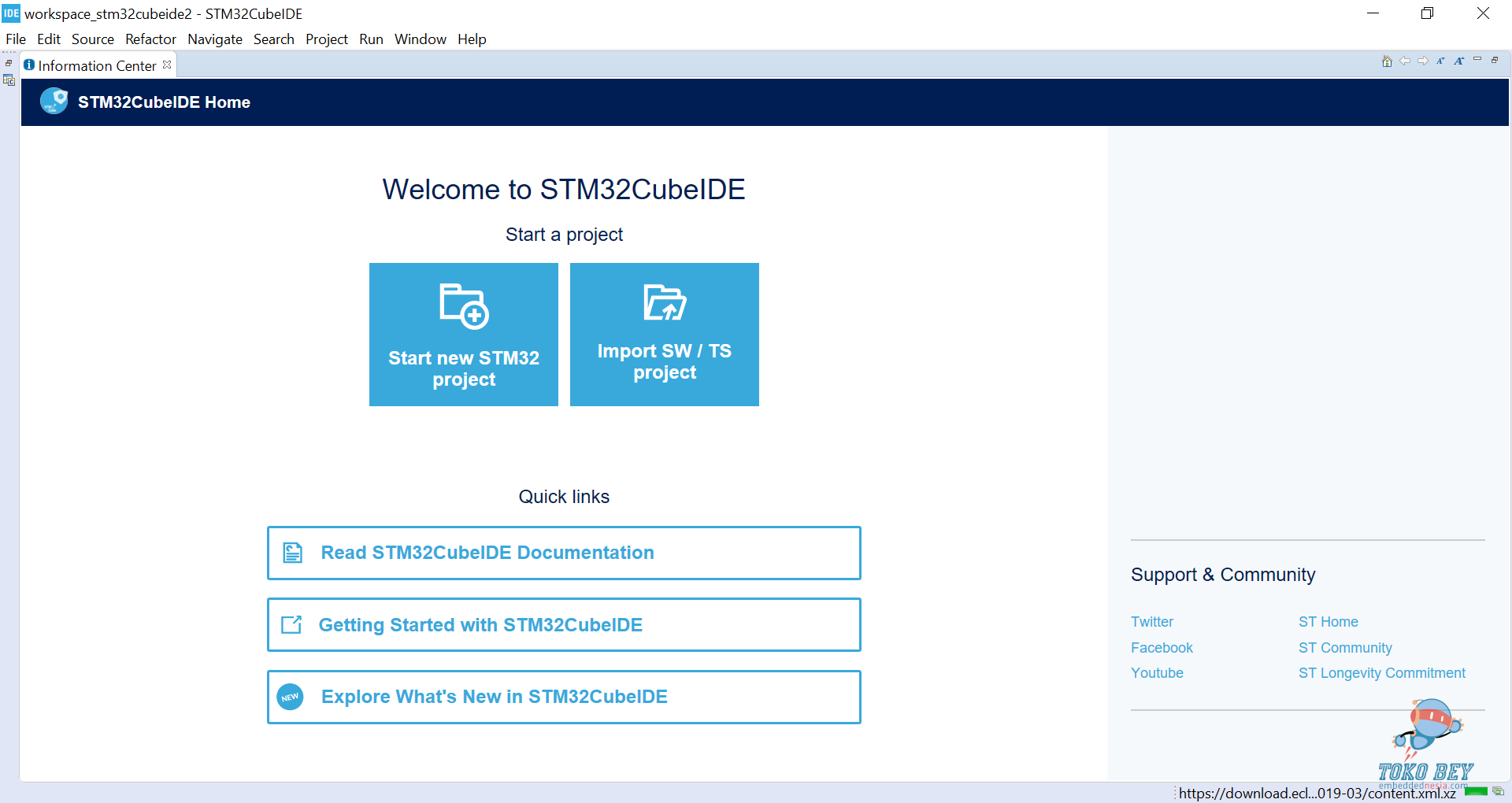Screen dimensions: 1512x803
Task: Click the forward navigation arrow icon
Action: [x=1423, y=61]
